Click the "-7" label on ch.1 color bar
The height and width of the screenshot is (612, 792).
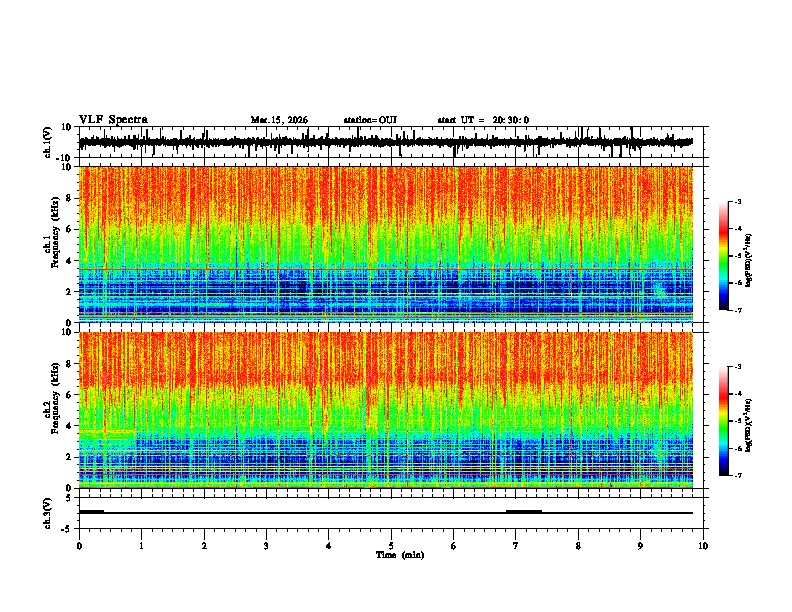[738, 310]
